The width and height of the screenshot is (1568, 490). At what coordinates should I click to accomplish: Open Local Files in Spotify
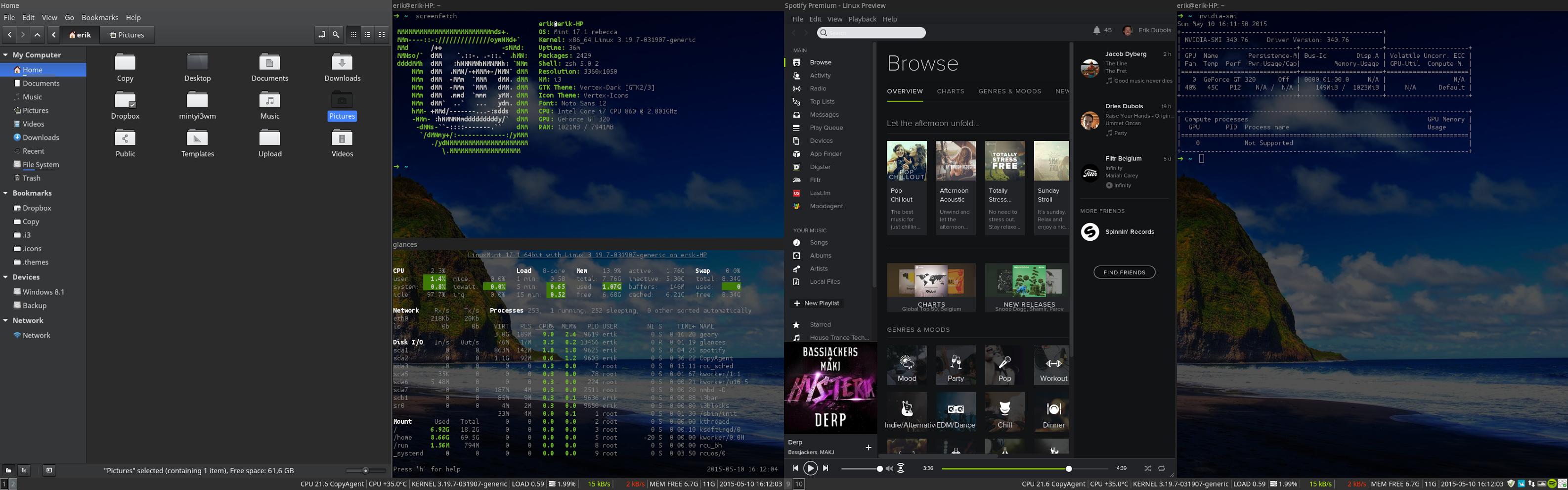point(825,282)
